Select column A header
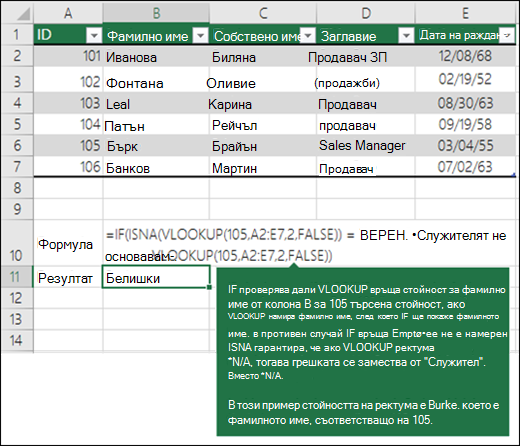The width and height of the screenshot is (520, 446). (68, 13)
